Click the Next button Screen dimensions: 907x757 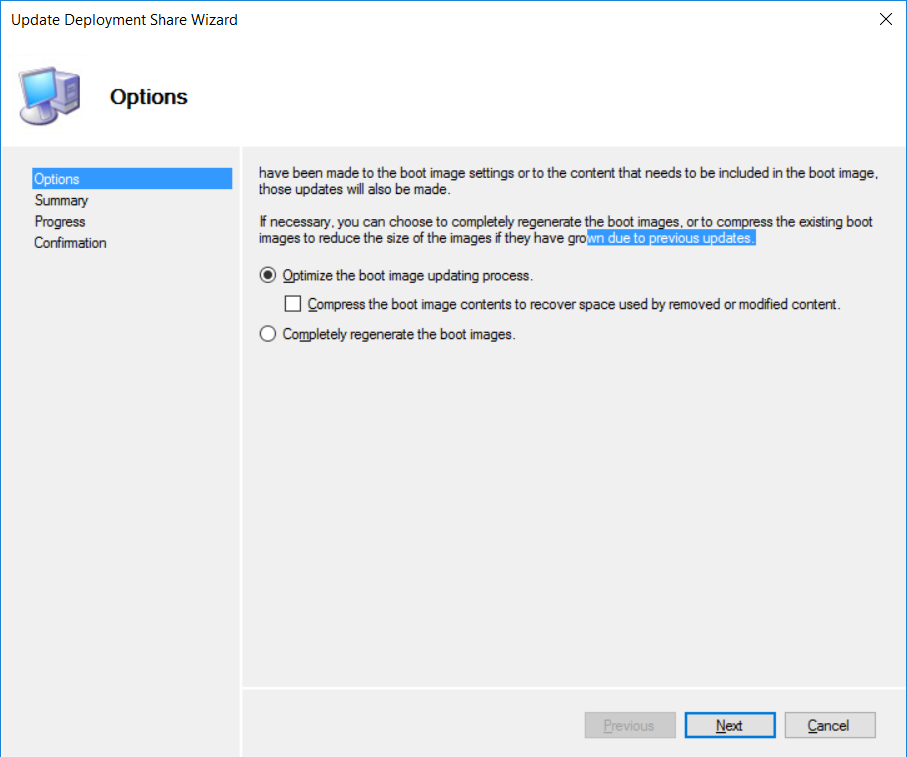[730, 725]
